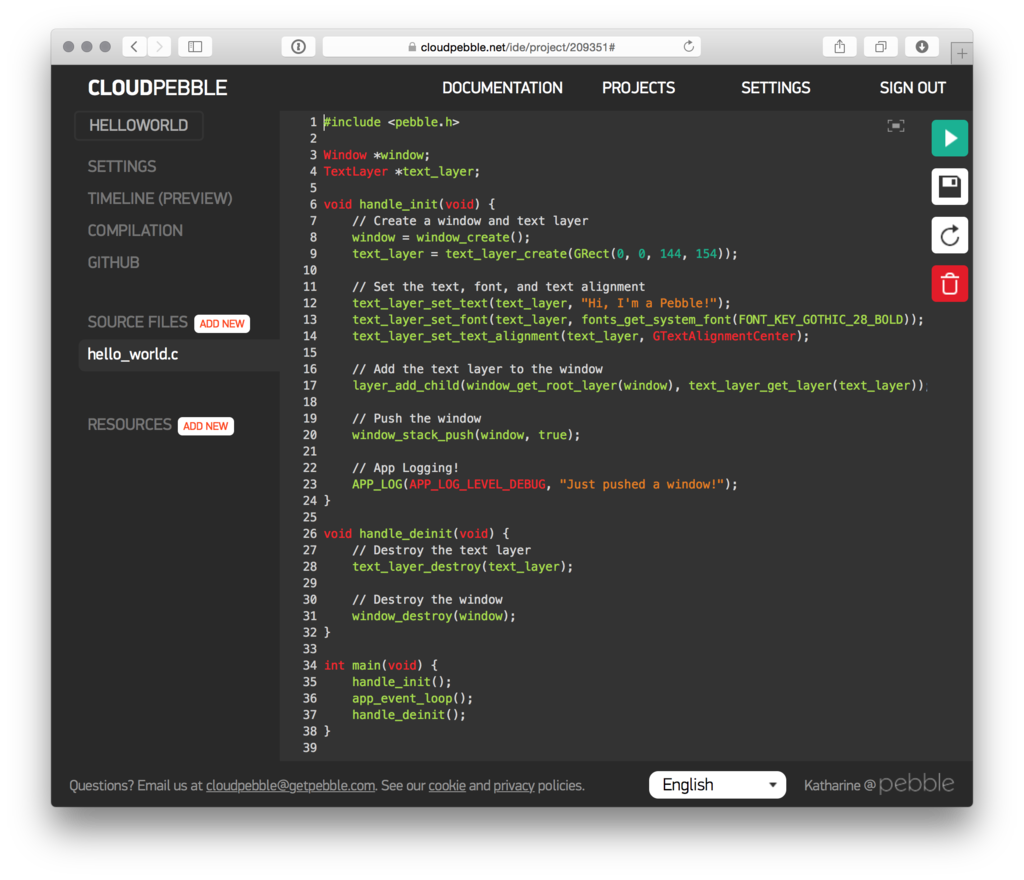Place cursor on the #include line
1024x880 pixels.
tap(392, 122)
